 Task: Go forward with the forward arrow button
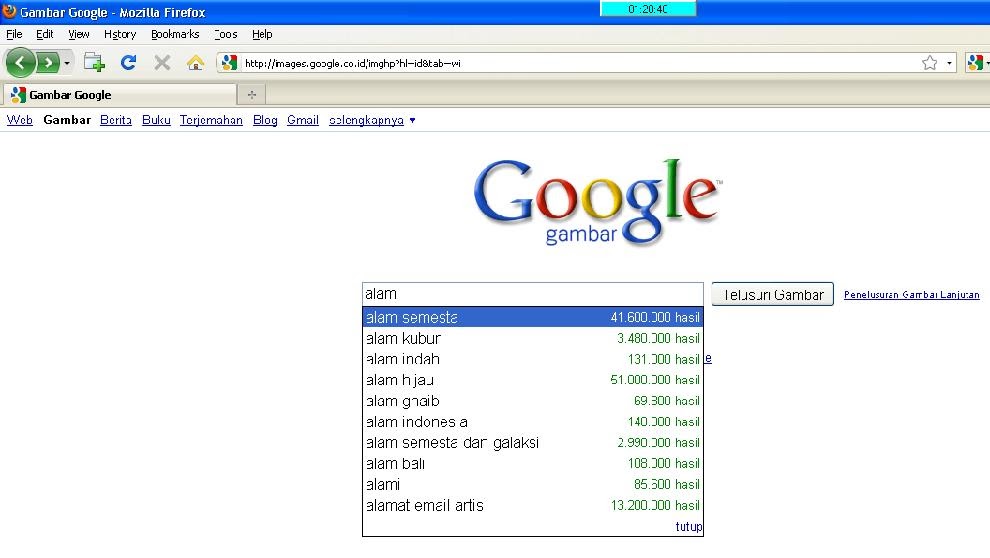(x=48, y=62)
